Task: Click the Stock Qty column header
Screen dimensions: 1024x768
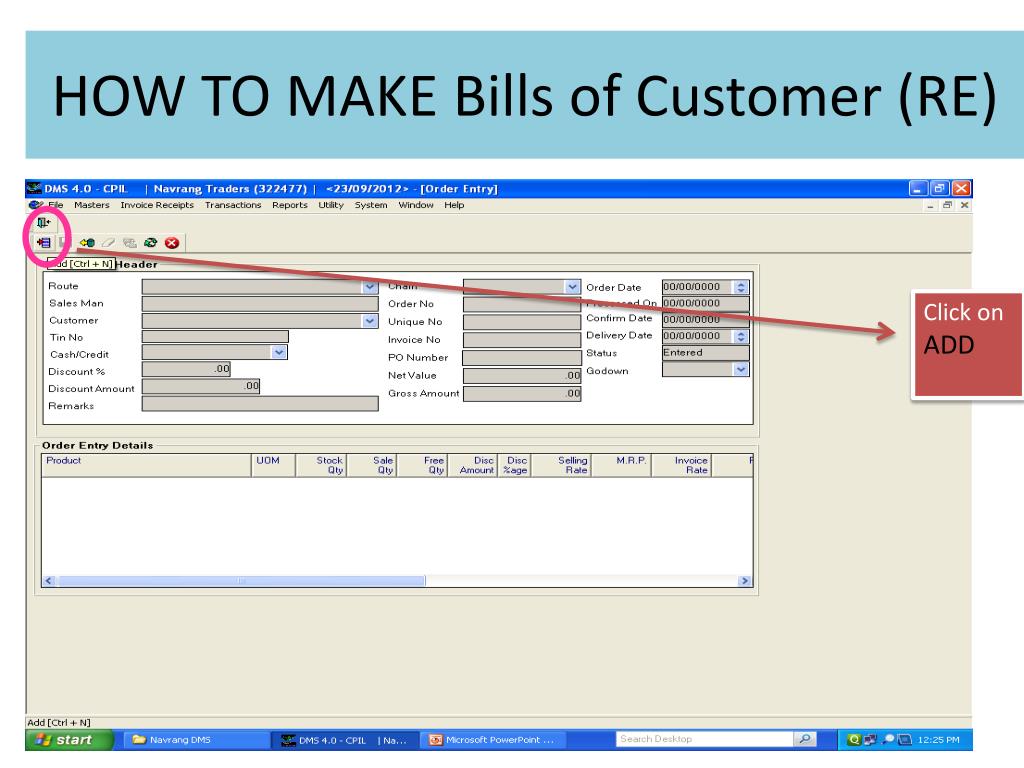Action: 321,465
